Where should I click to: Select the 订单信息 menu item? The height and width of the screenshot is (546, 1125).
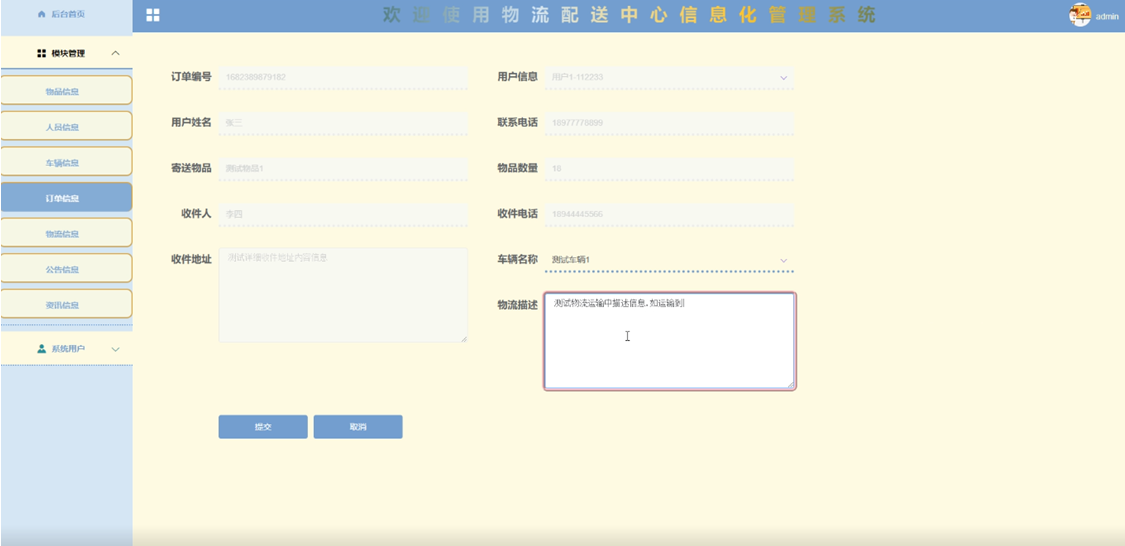coord(66,197)
